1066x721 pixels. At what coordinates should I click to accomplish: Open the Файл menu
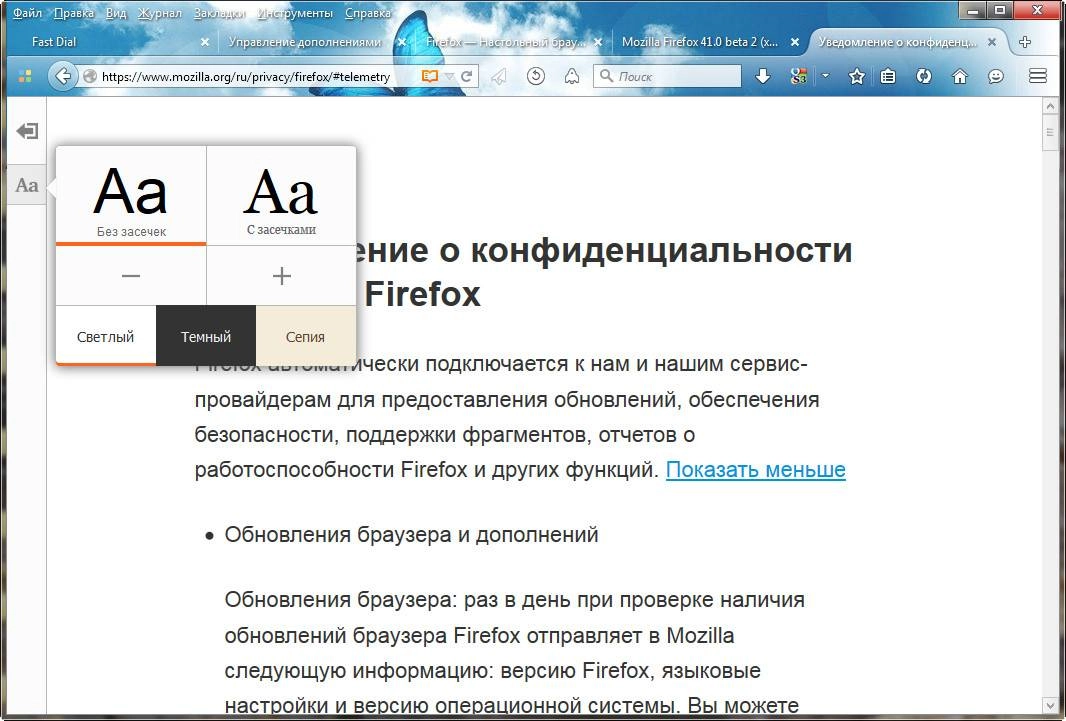coord(27,13)
